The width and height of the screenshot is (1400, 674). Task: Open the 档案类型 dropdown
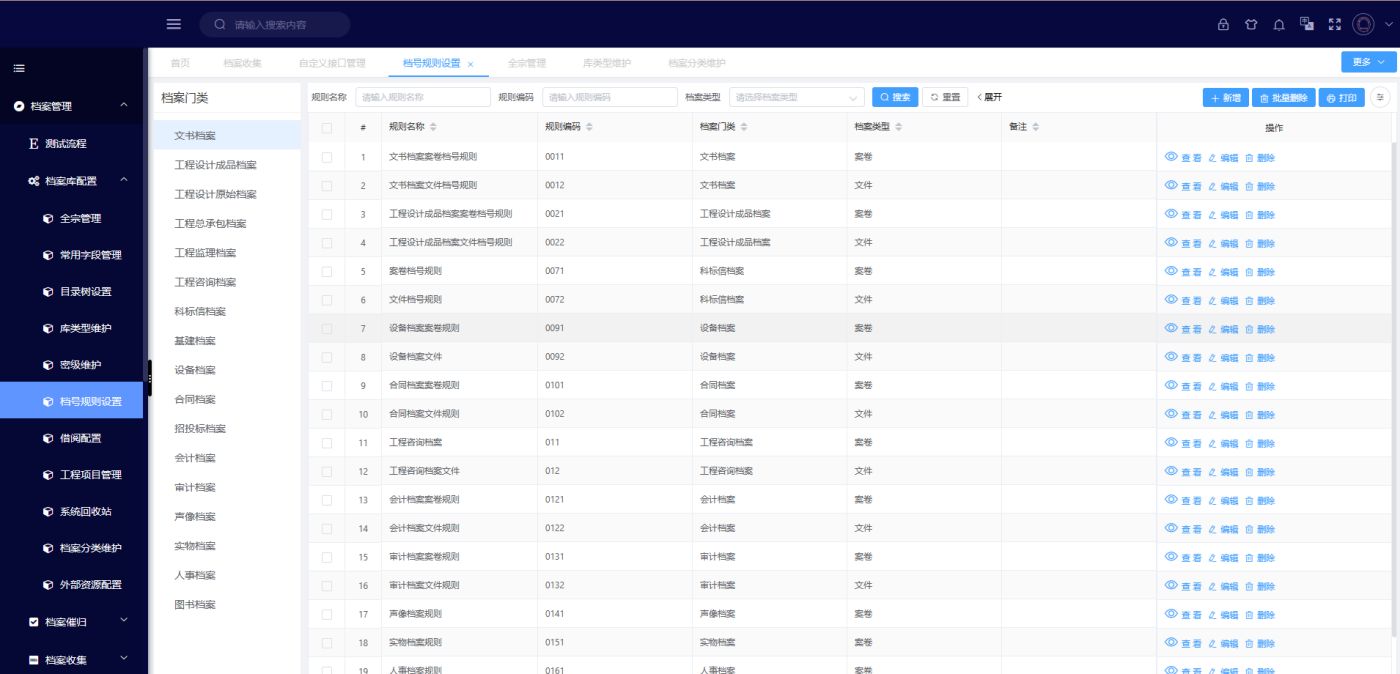click(x=796, y=97)
